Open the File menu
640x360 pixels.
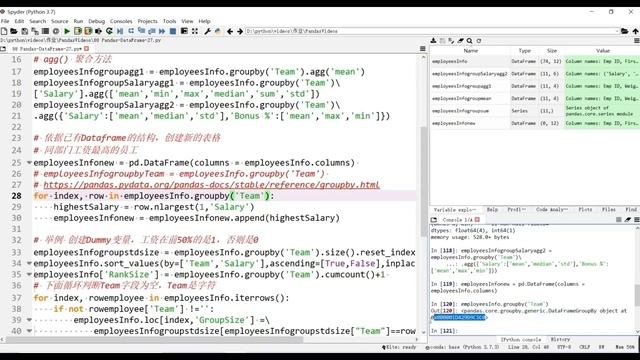[x=5, y=21]
